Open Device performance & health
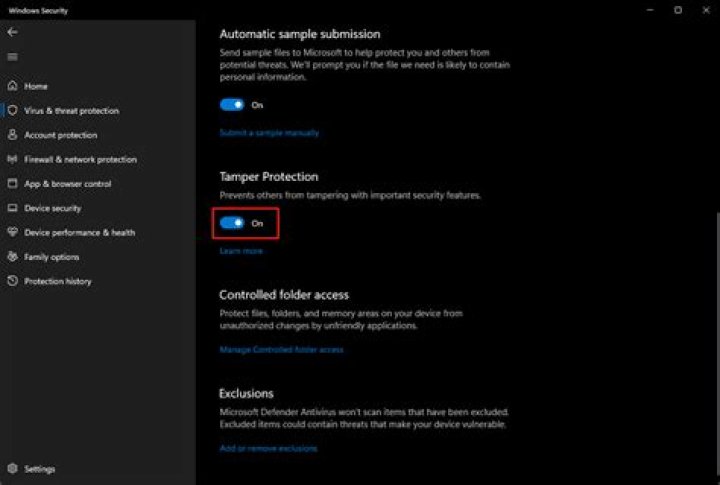Image resolution: width=720 pixels, height=485 pixels. pos(79,232)
